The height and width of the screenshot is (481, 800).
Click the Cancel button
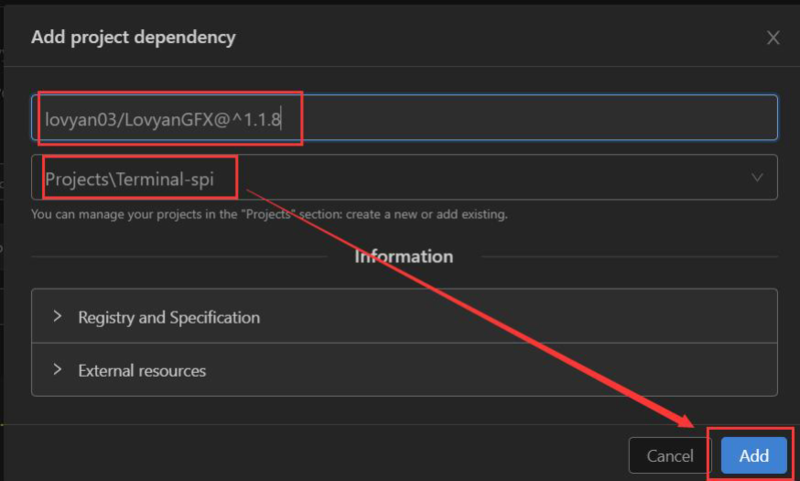669,455
